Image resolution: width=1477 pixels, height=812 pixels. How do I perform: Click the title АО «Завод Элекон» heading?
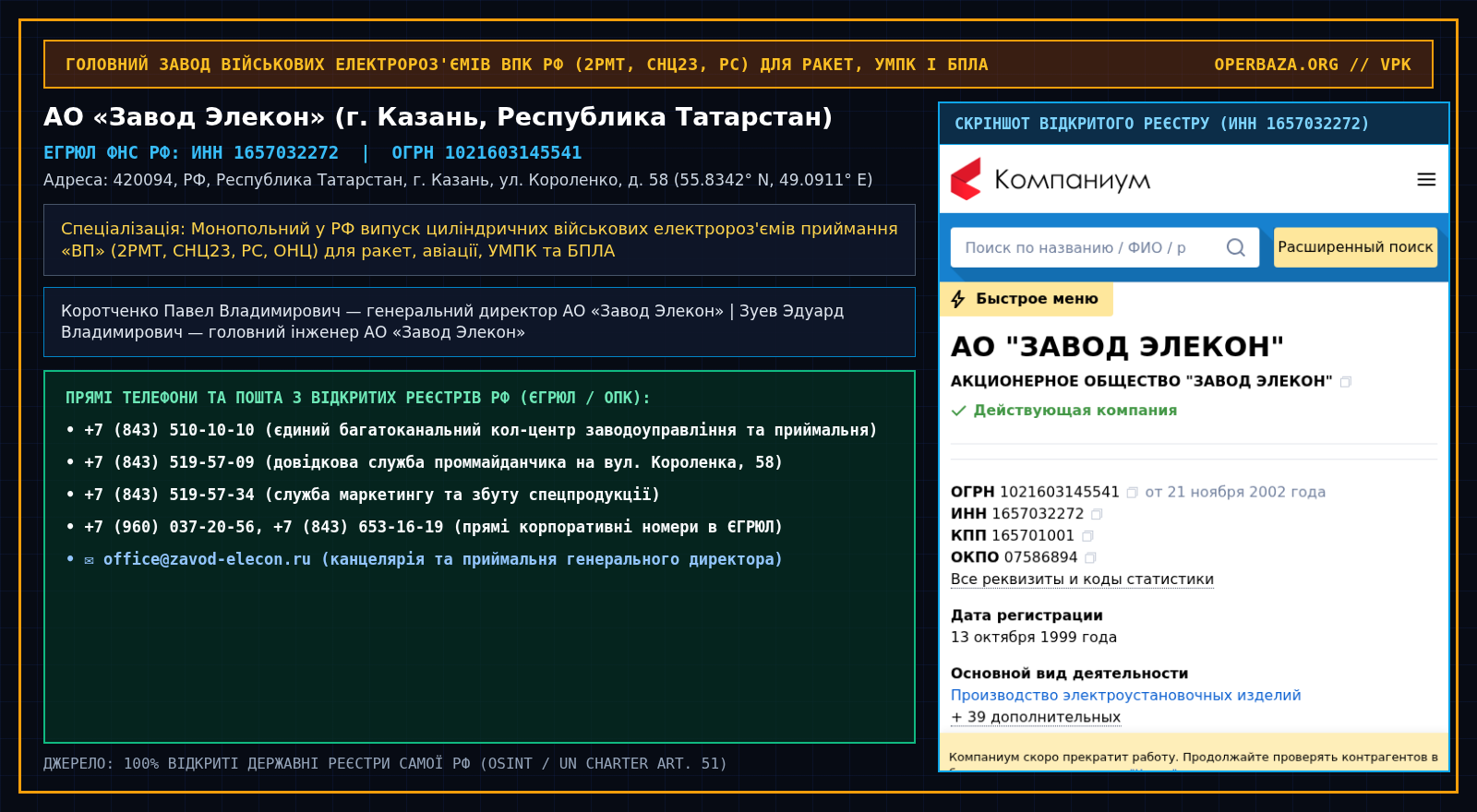(x=438, y=117)
